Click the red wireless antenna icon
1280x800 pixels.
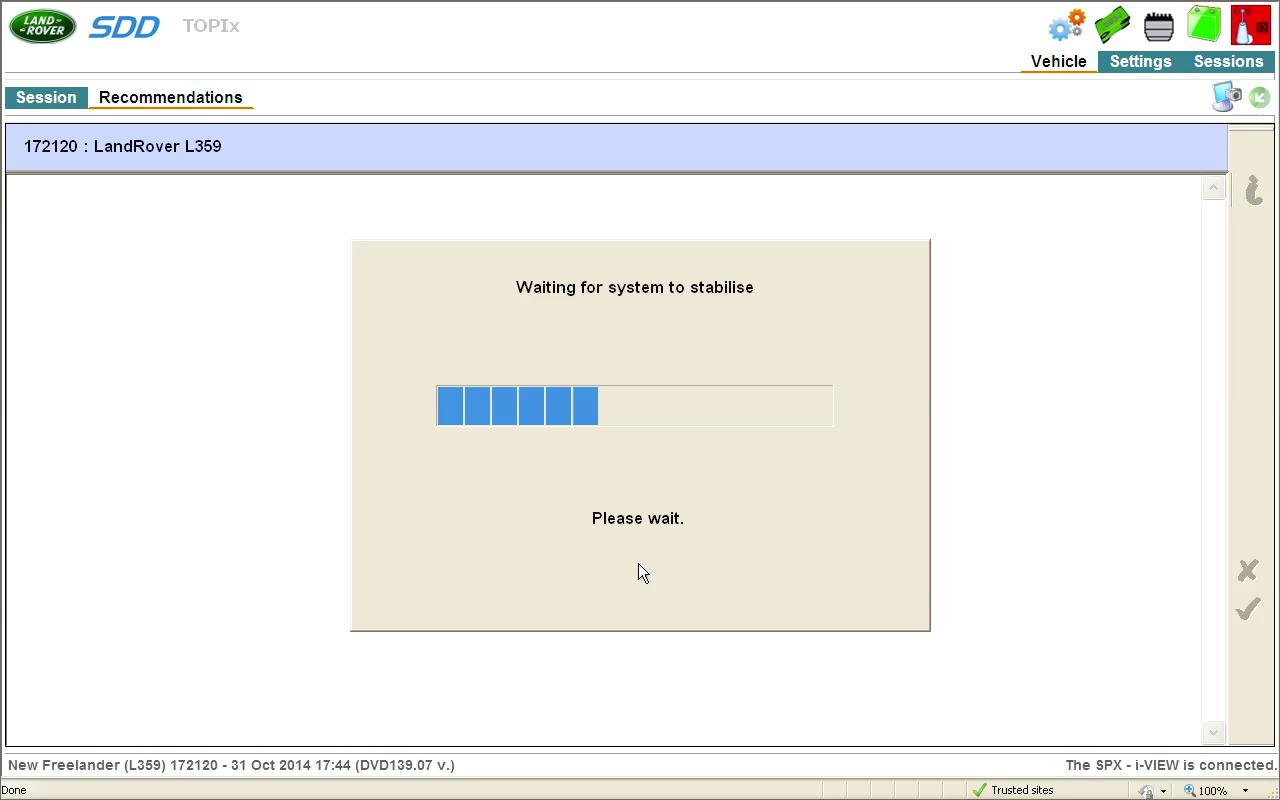tap(1250, 25)
